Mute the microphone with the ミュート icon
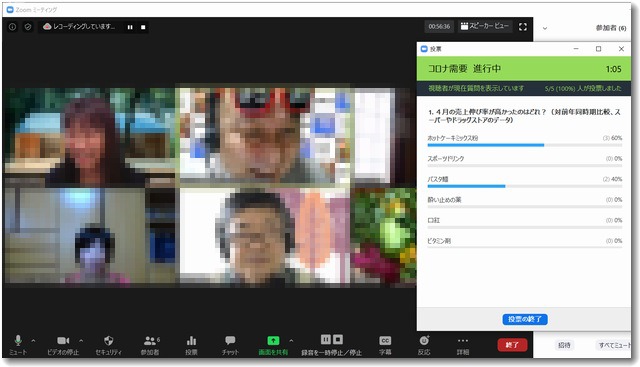Image resolution: width=640 pixels, height=367 pixels. coord(18,340)
